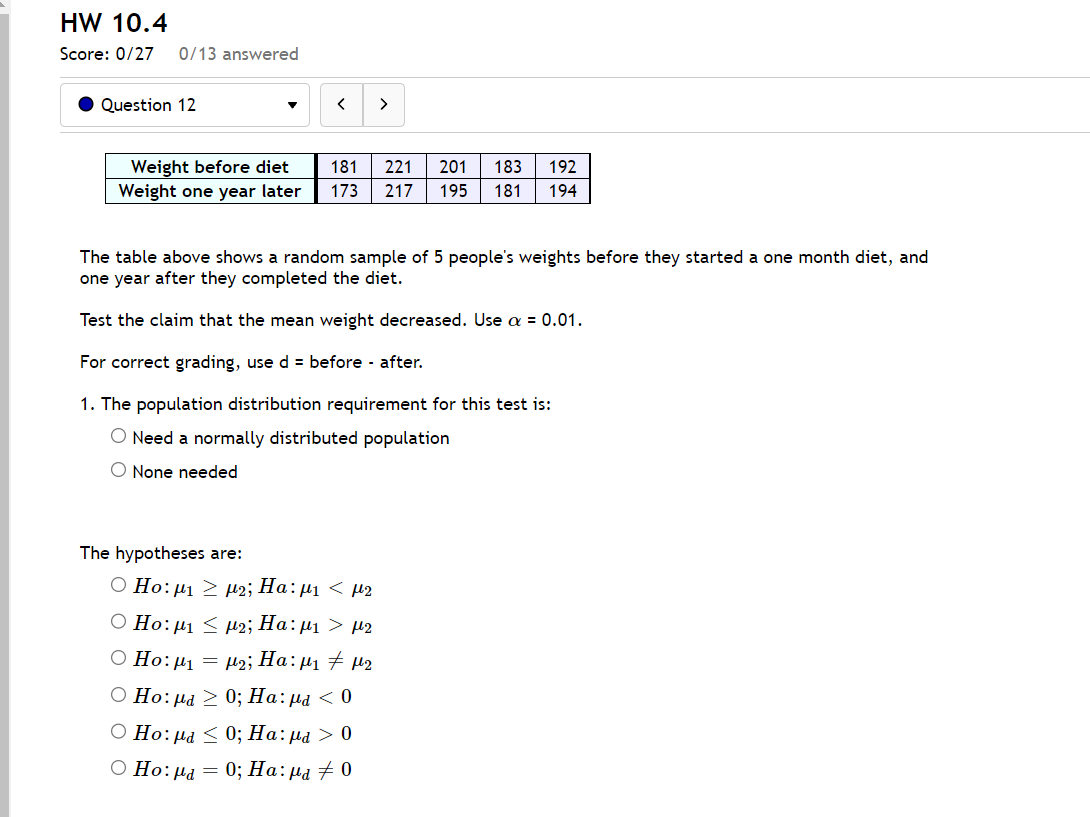The width and height of the screenshot is (1090, 817).
Task: Click the table cell with value 192
Action: pos(562,167)
